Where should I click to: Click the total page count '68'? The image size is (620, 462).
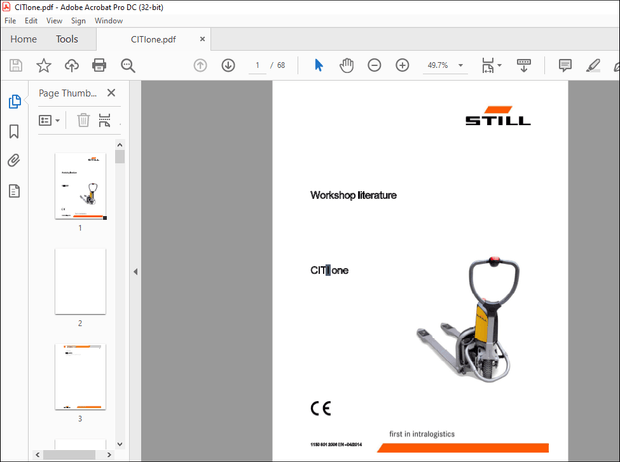click(x=281, y=65)
